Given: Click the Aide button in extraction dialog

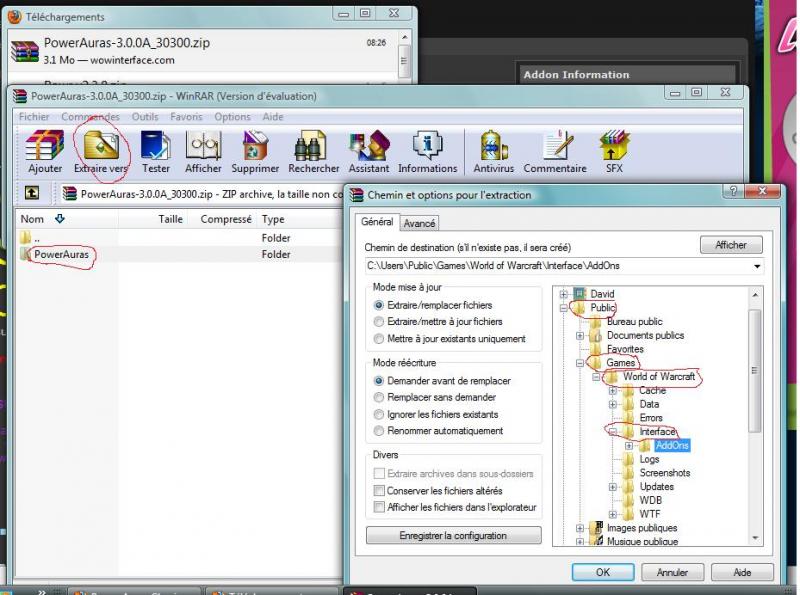Looking at the screenshot, I should (742, 572).
